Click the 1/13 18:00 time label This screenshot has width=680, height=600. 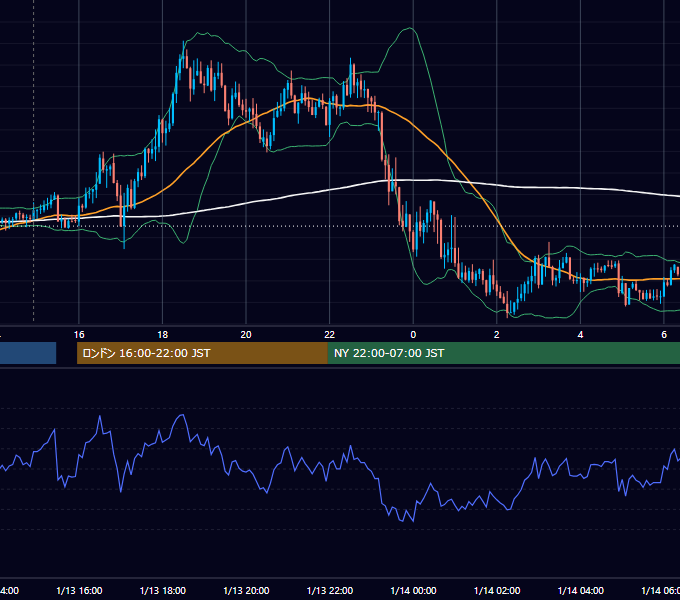coord(163,590)
